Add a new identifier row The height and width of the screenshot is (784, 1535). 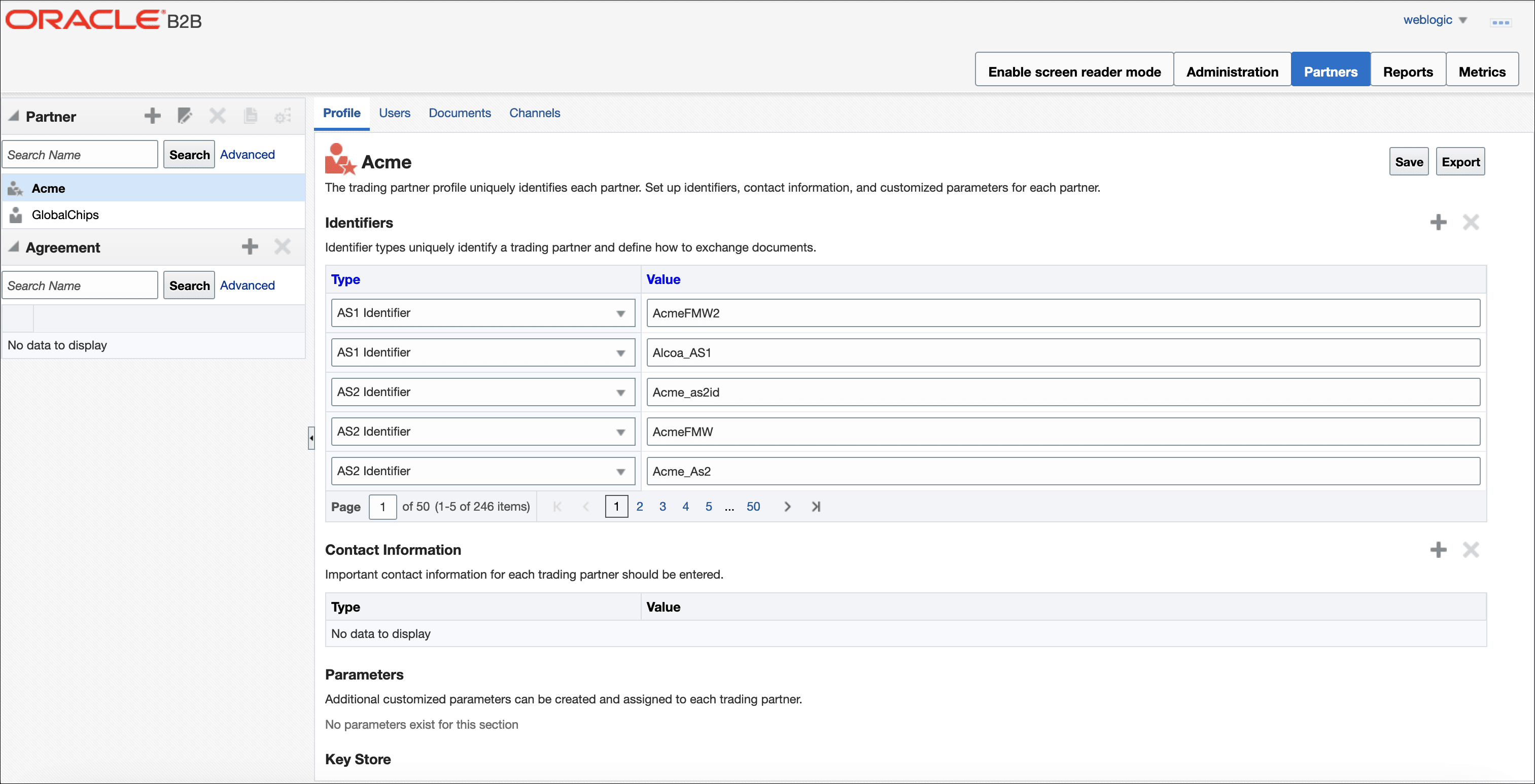click(x=1439, y=222)
